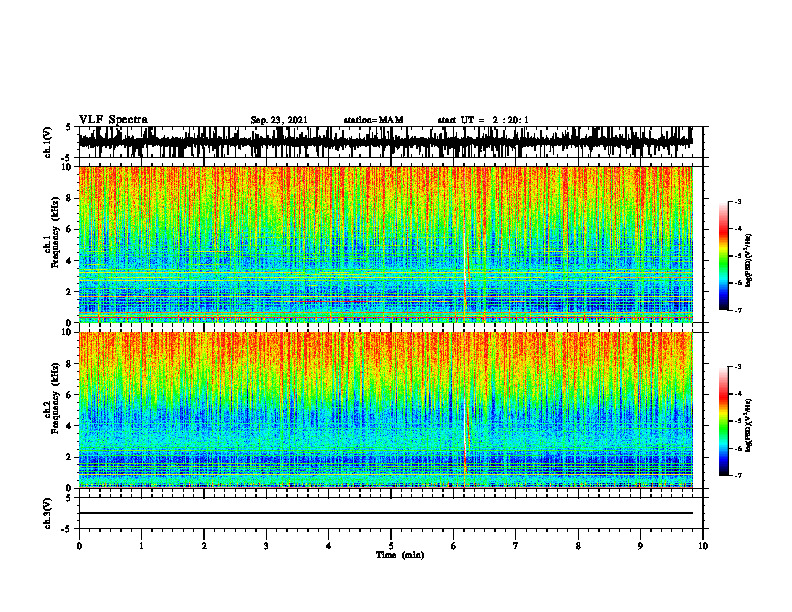
Task: Click the ch.1 frequency axis 8 tick label
Action: click(x=70, y=198)
